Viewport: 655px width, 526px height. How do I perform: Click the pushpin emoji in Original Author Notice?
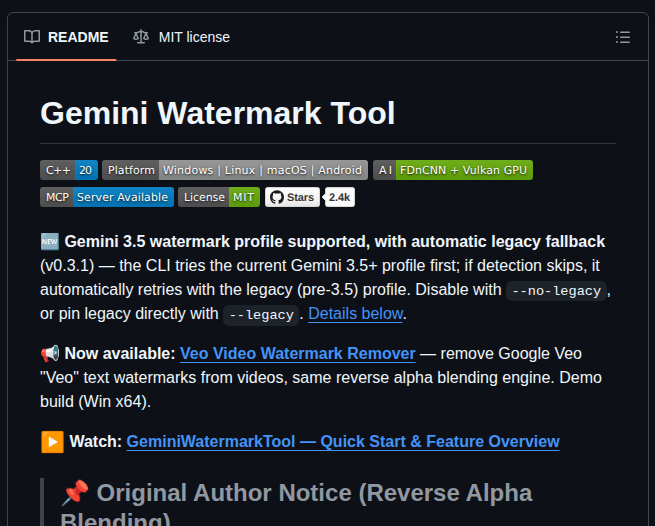[75, 493]
